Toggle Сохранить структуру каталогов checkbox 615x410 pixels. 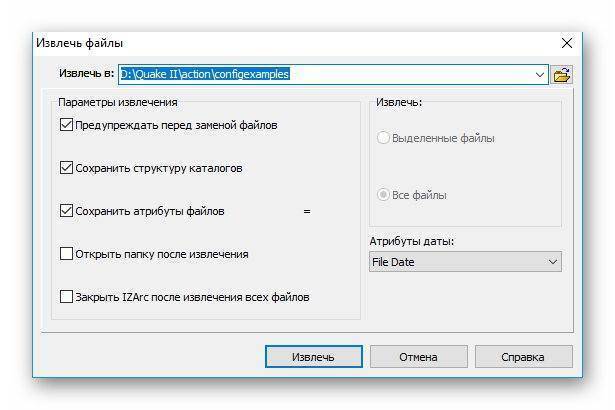[x=66, y=168]
